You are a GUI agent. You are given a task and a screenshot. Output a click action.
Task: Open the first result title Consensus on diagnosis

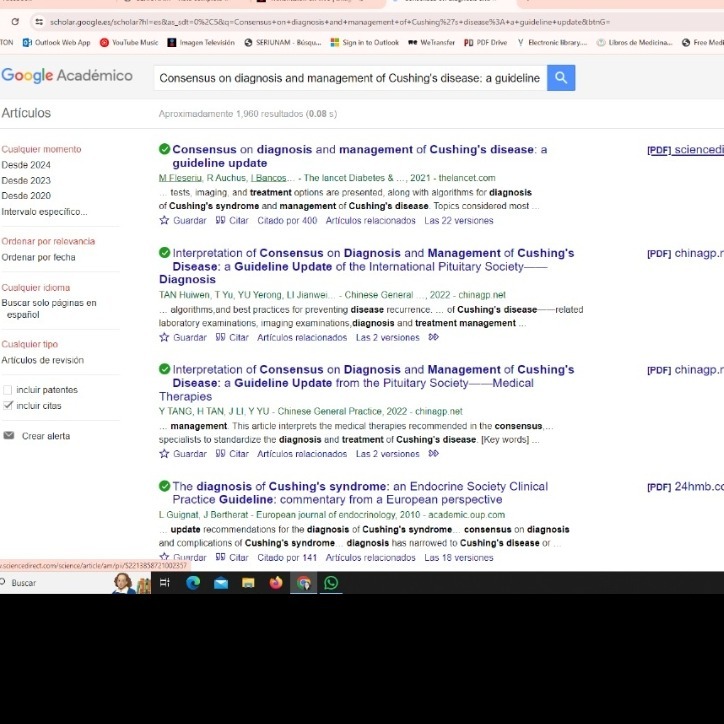coord(359,156)
